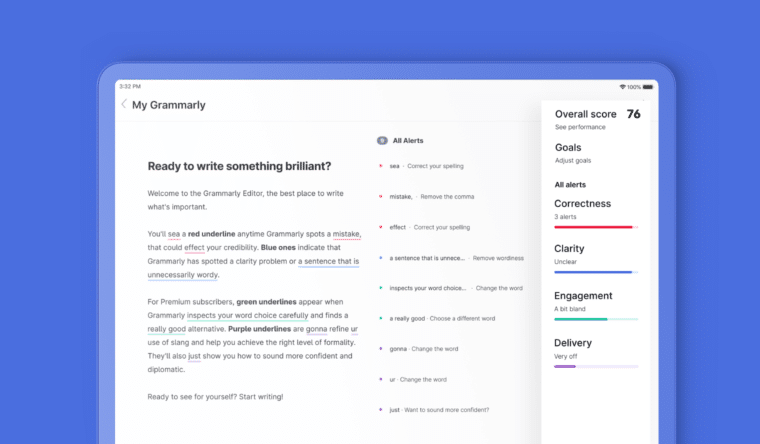Check the Wi-Fi icon in the status bar
This screenshot has height=444, width=760.
click(622, 87)
